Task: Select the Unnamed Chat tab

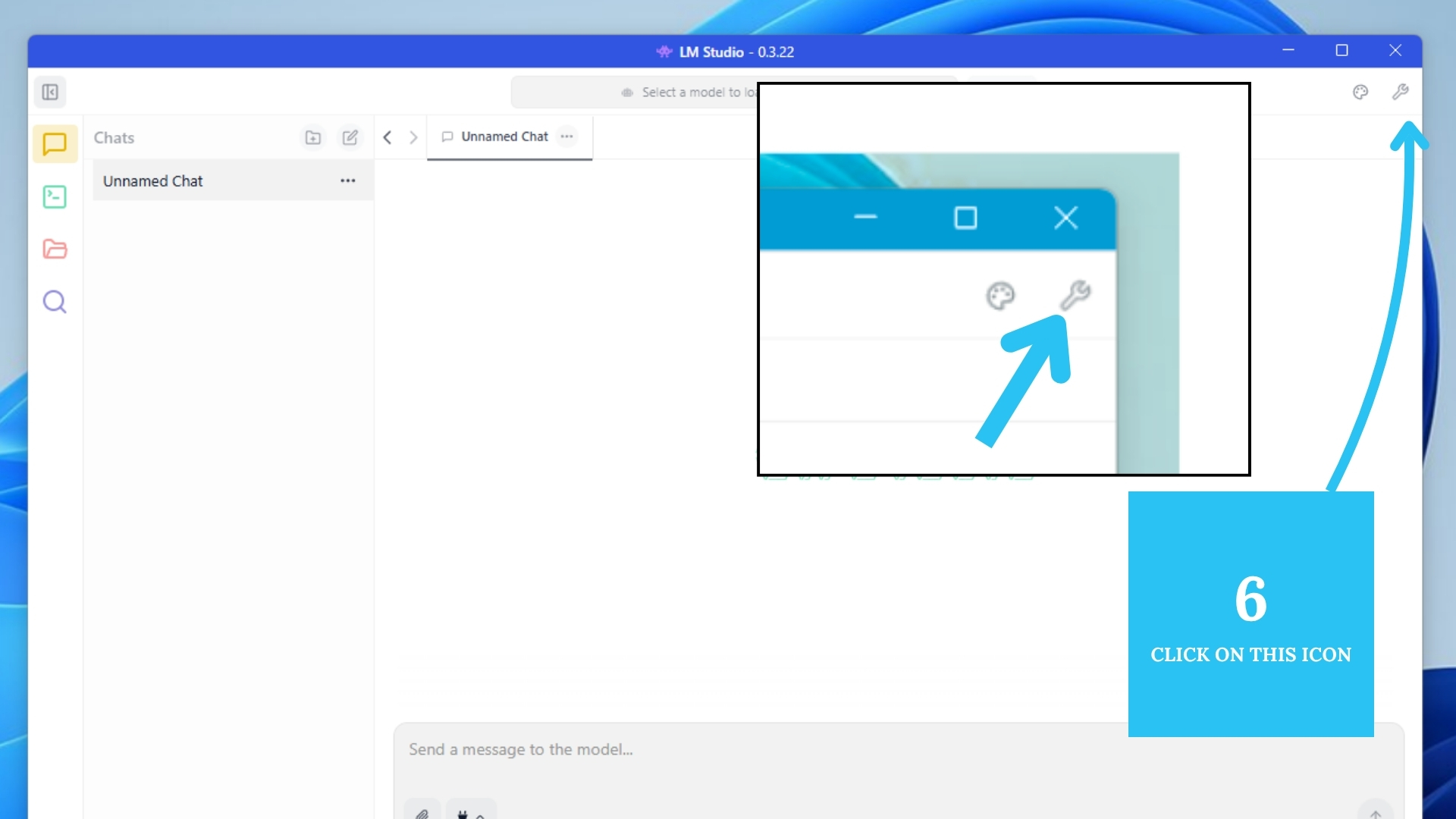Action: [510, 137]
